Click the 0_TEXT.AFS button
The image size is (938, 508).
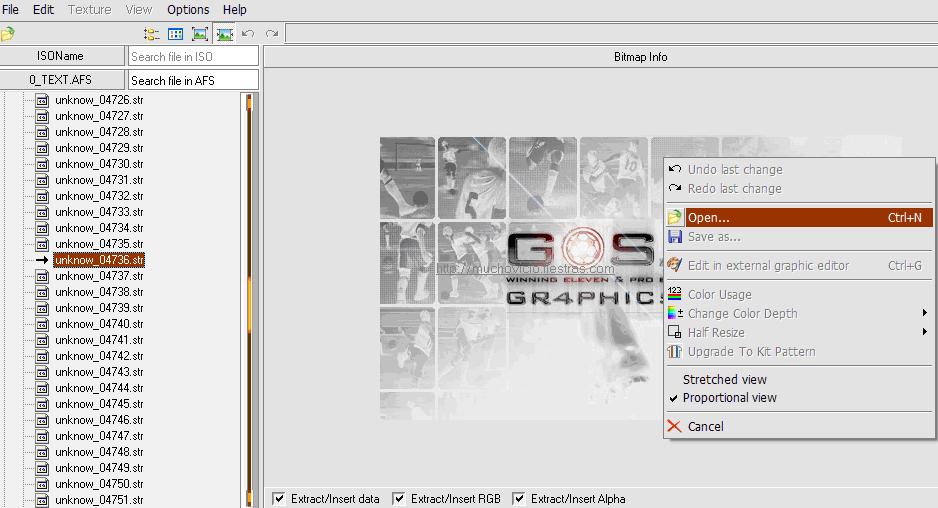tap(60, 80)
